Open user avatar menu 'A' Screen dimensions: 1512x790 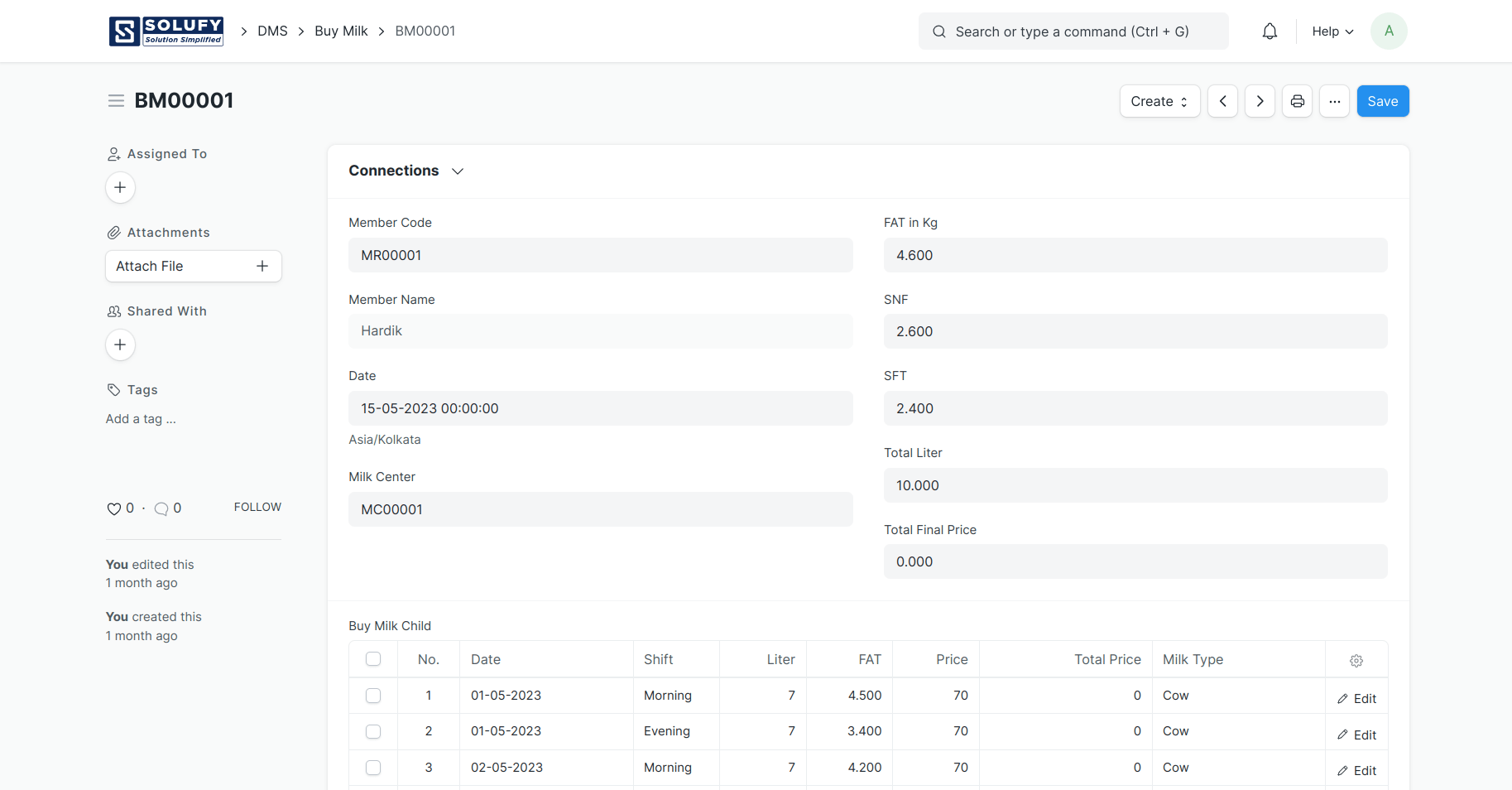1389,31
